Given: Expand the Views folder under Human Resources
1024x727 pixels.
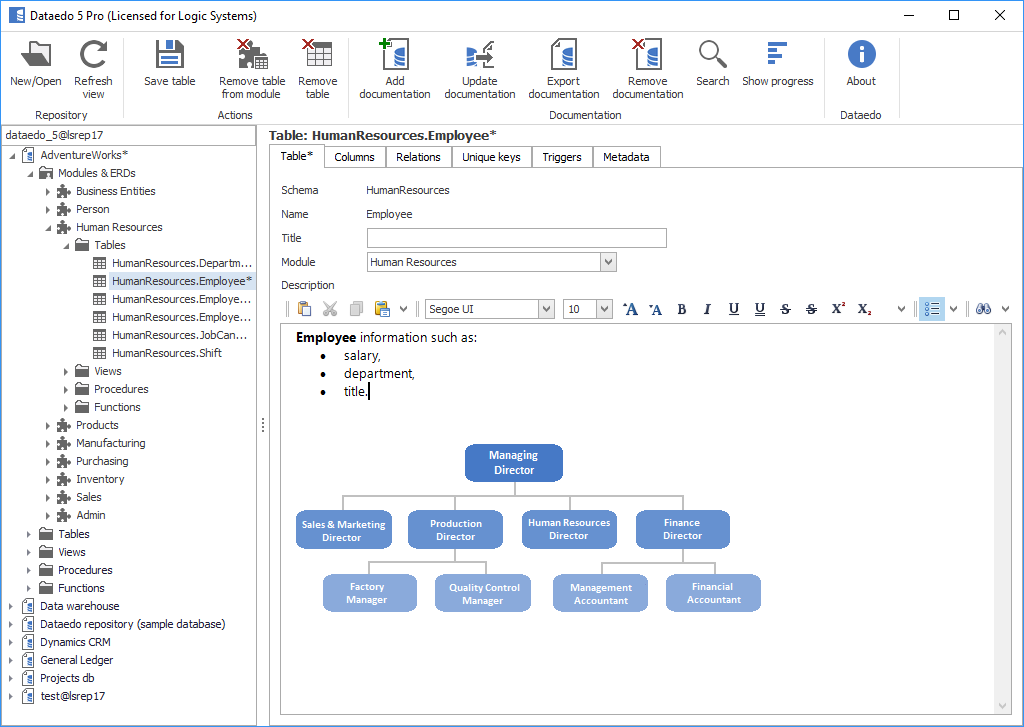Looking at the screenshot, I should [66, 371].
